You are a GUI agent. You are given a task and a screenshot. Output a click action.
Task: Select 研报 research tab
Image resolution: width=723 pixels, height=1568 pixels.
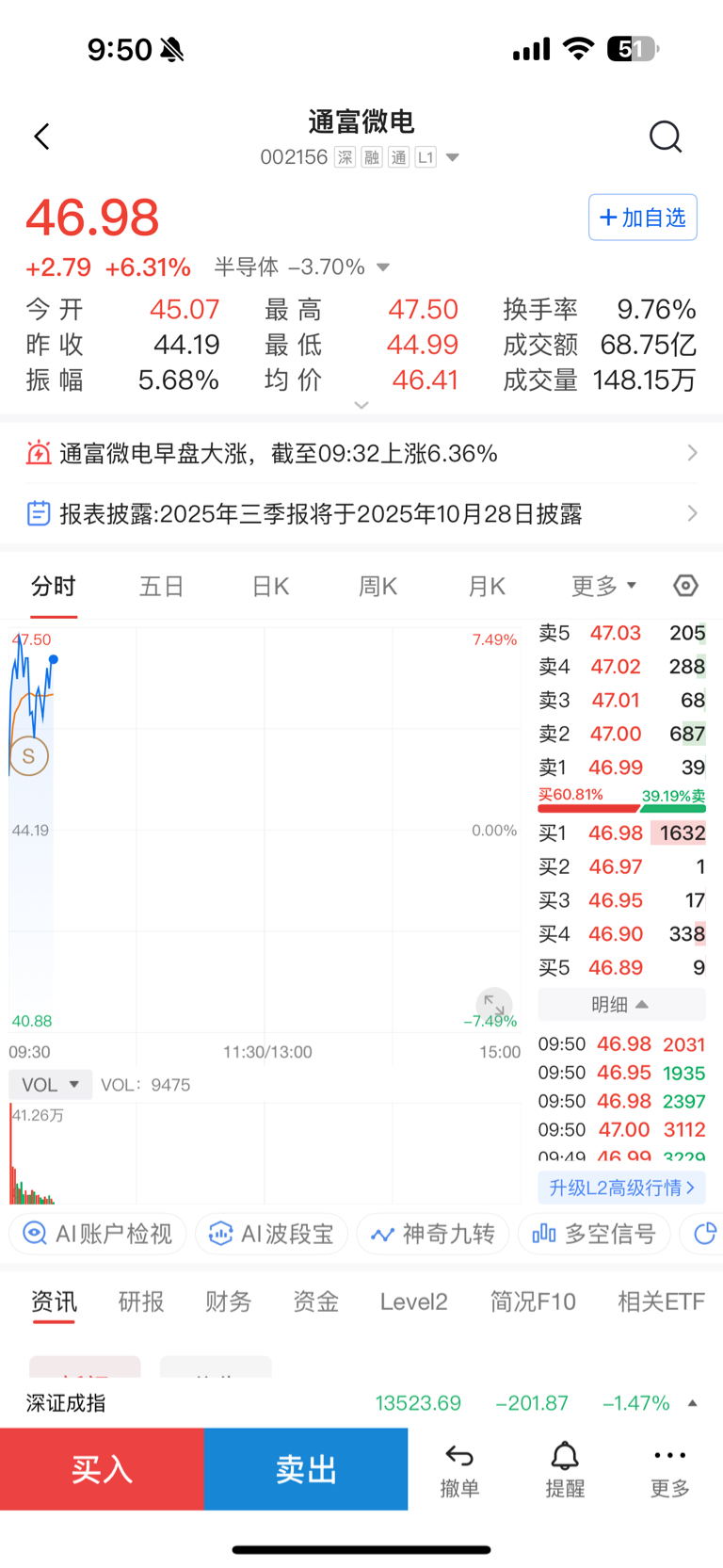pos(141,1301)
